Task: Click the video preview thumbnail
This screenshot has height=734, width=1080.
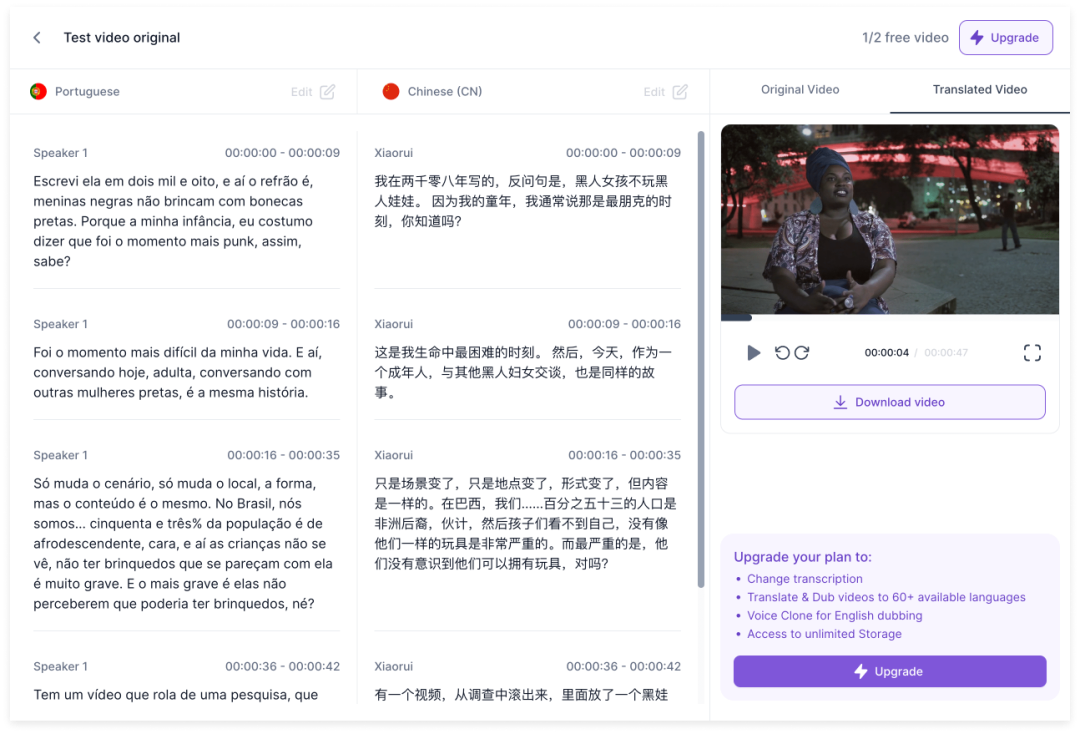Action: (x=889, y=218)
